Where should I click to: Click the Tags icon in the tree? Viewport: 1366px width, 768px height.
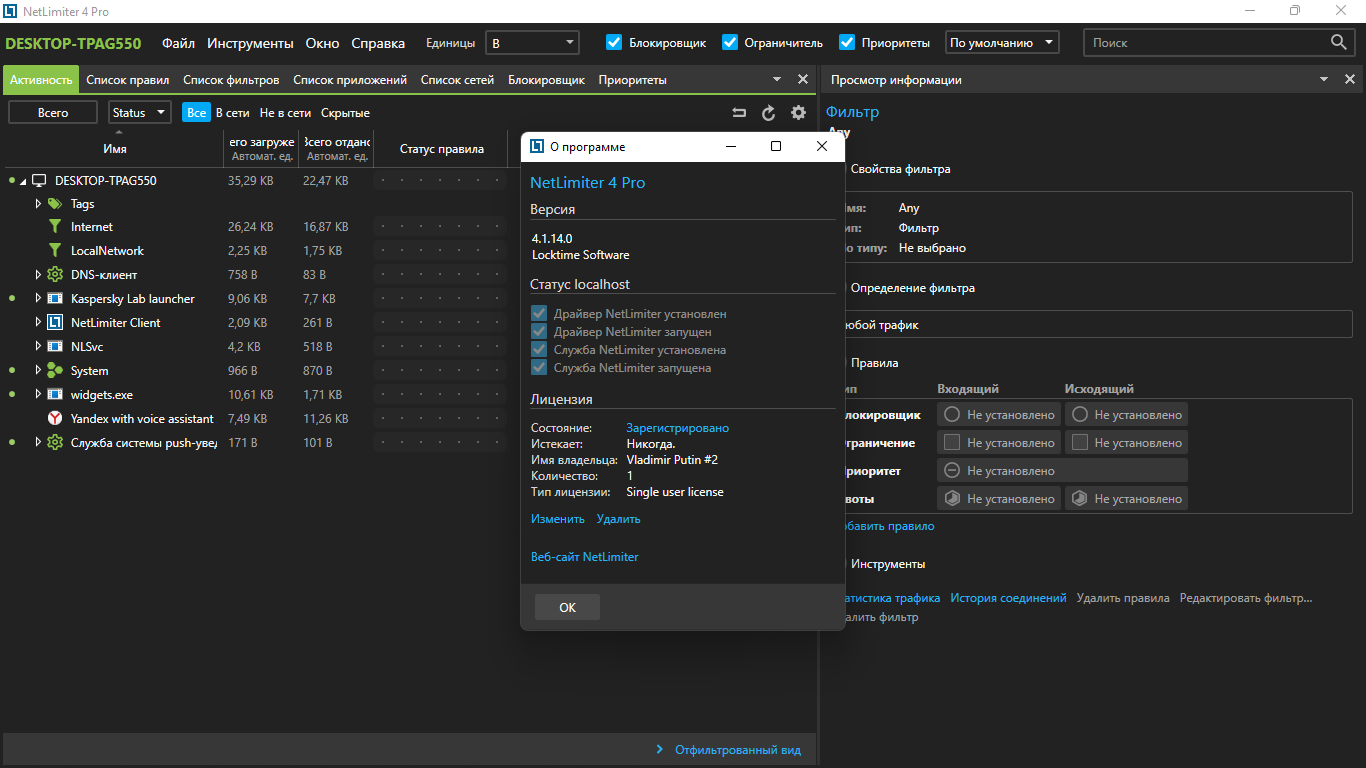tap(55, 204)
